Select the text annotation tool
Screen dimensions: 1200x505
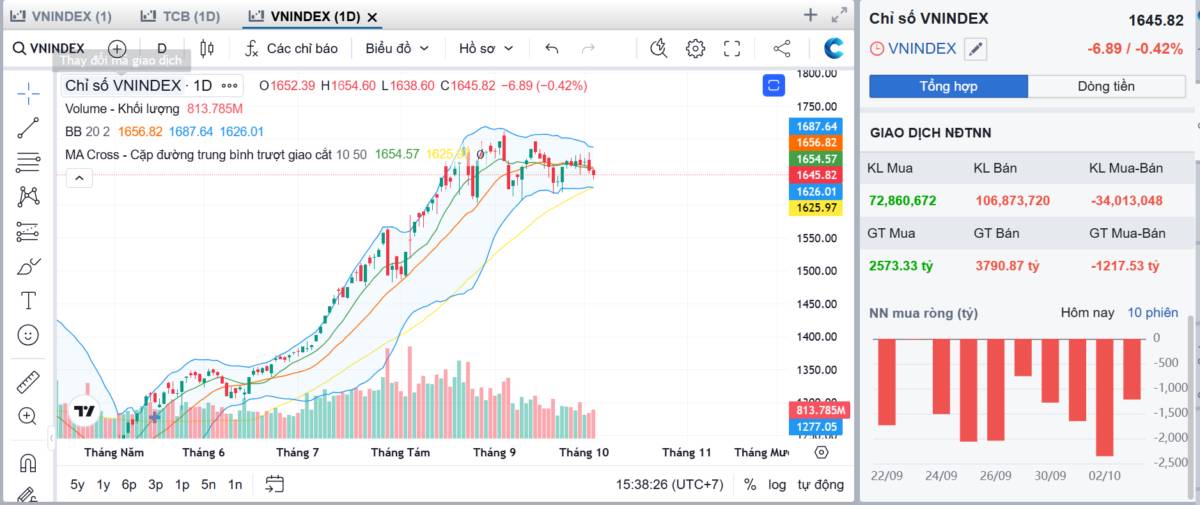[x=28, y=300]
